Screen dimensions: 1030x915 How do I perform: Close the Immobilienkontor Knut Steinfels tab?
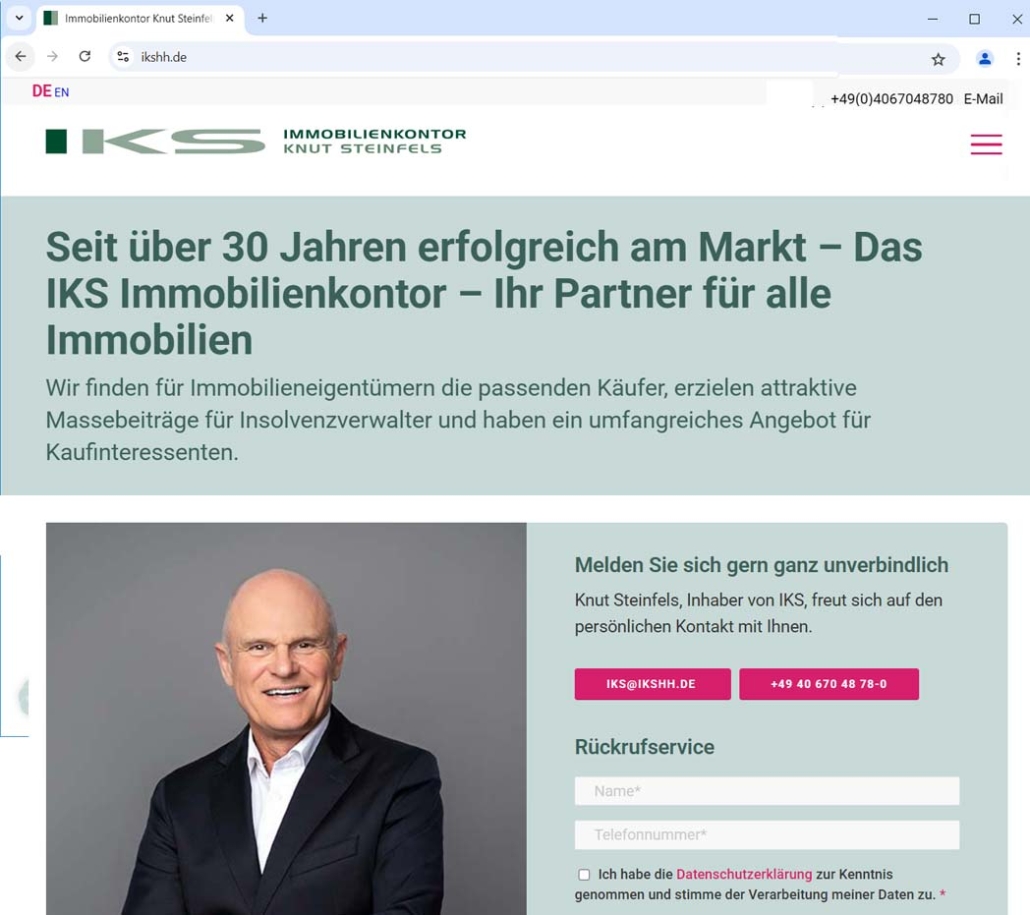click(229, 18)
